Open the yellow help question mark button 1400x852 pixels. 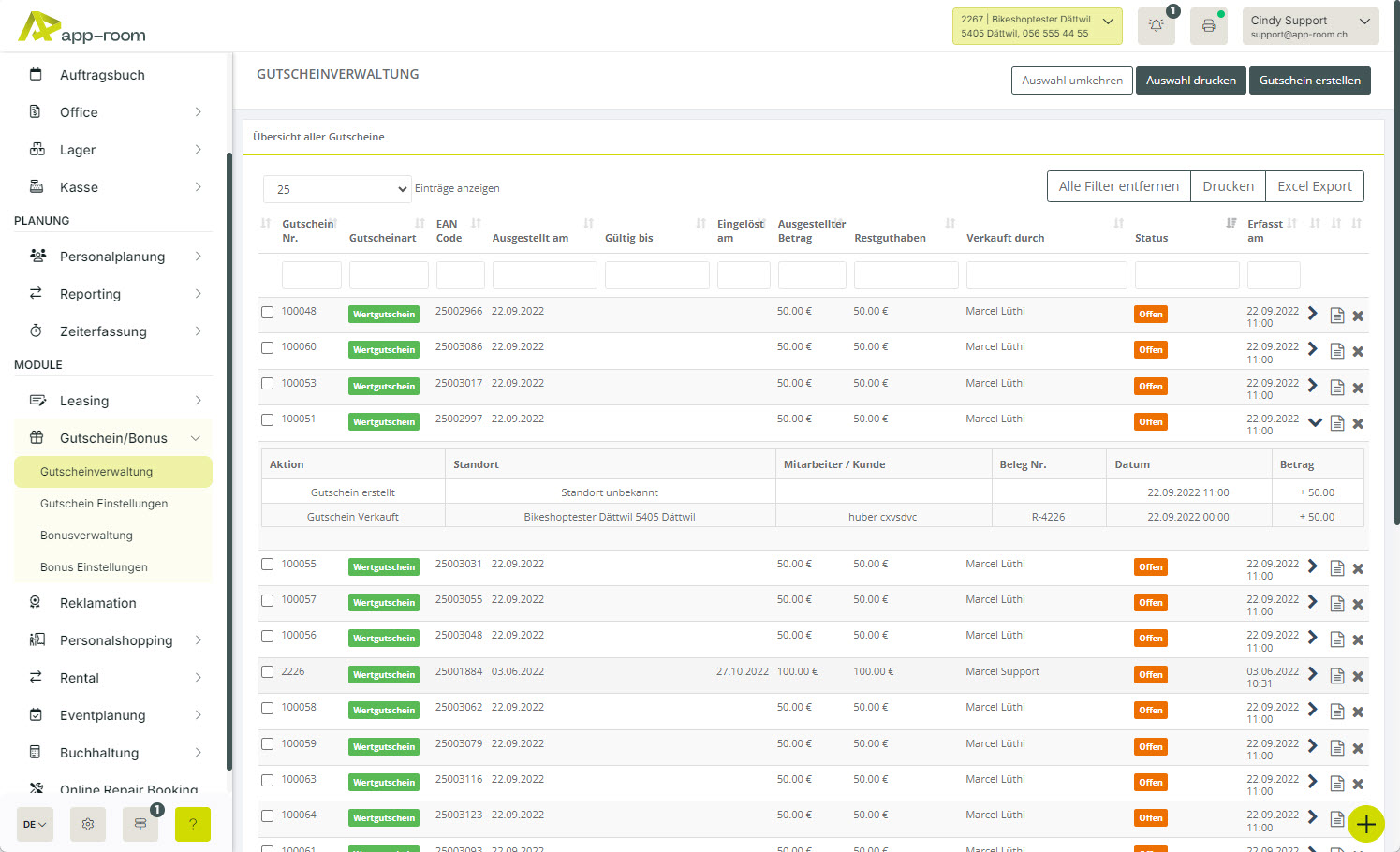(193, 824)
